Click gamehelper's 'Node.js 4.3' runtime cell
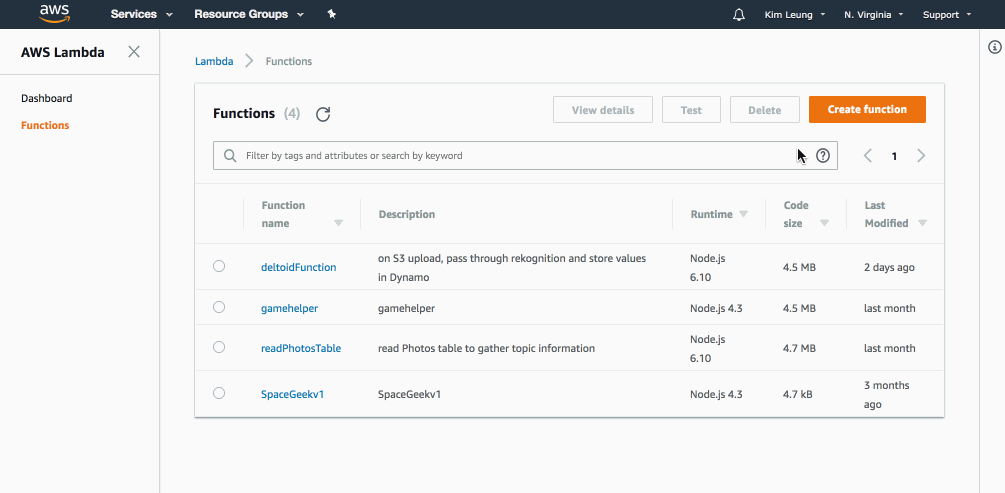 [x=717, y=308]
